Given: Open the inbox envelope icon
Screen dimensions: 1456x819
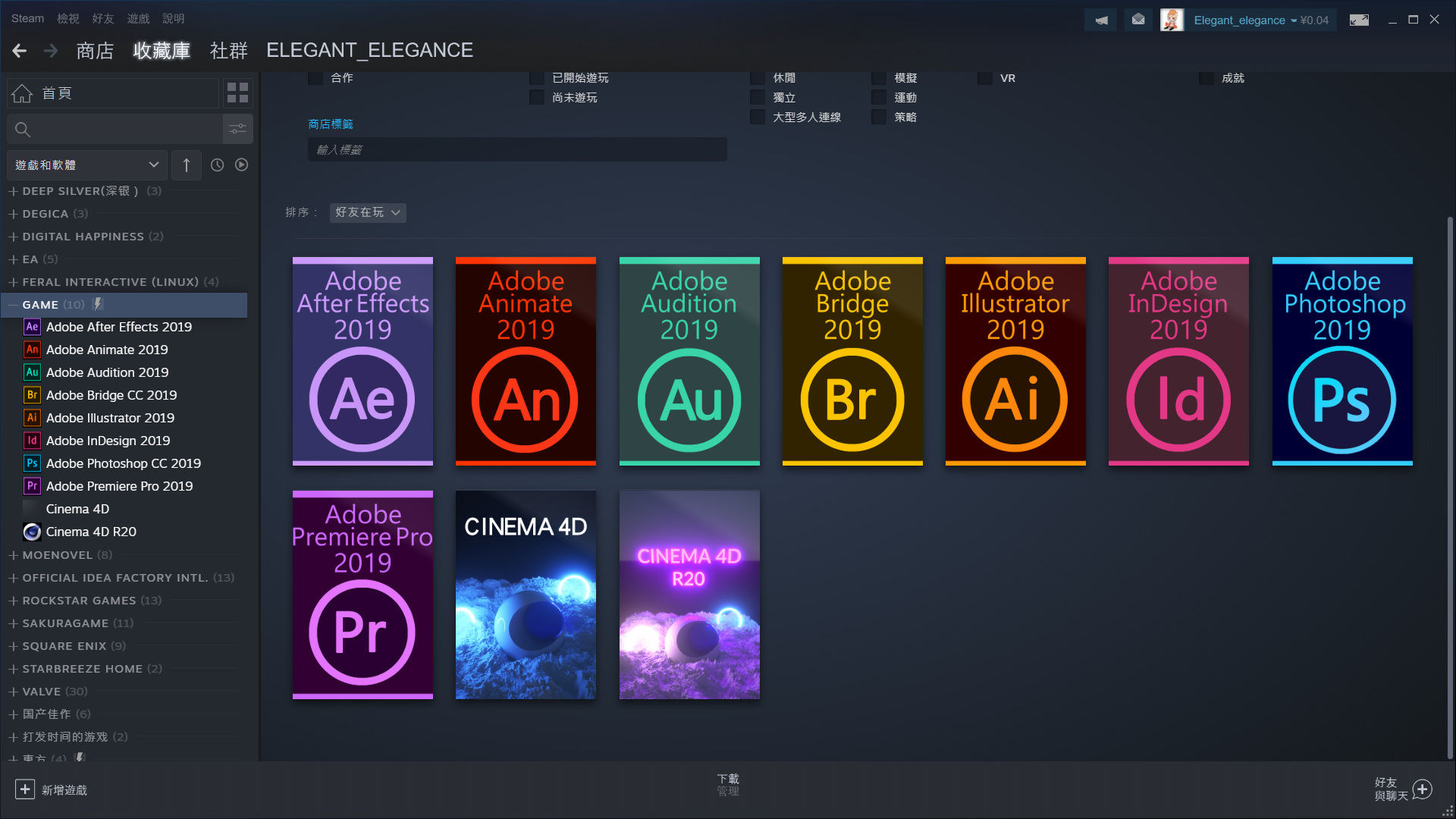Looking at the screenshot, I should pos(1137,20).
